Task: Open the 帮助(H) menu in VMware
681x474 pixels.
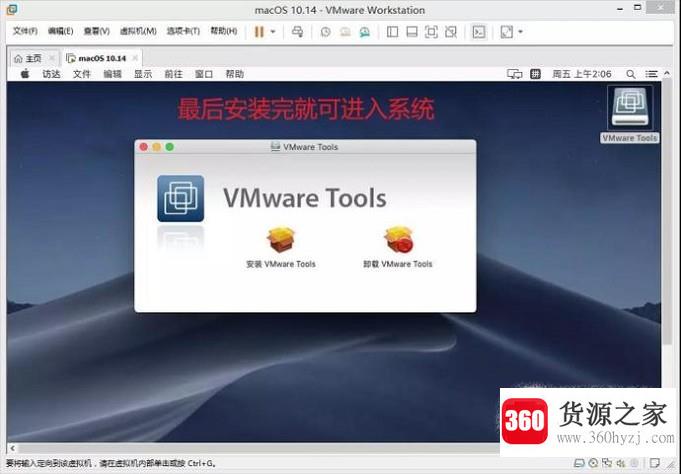Action: 224,31
